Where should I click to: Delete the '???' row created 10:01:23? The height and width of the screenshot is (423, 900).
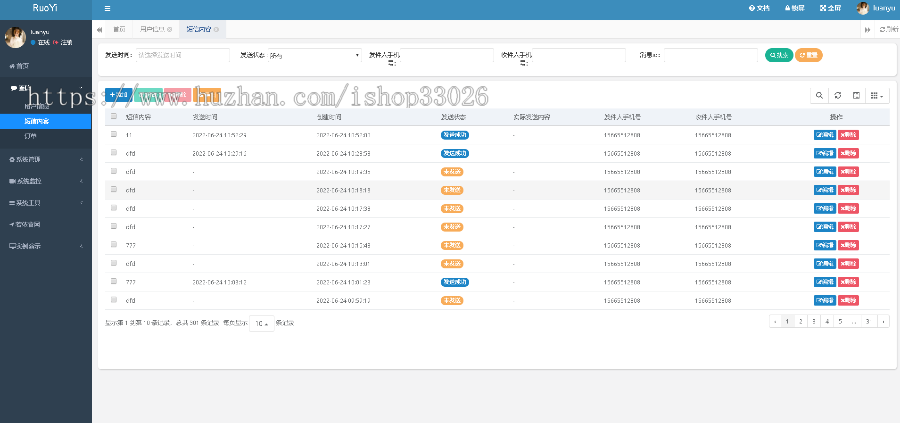[848, 282]
